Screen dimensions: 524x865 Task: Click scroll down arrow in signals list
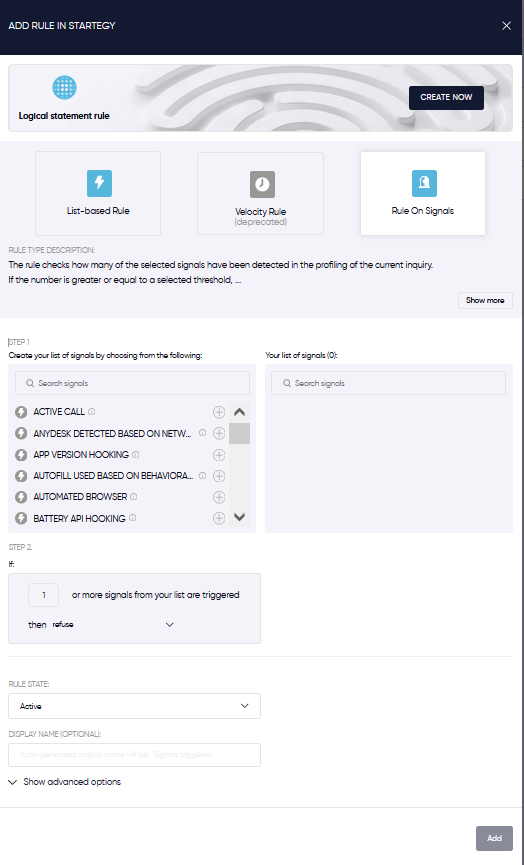click(239, 517)
